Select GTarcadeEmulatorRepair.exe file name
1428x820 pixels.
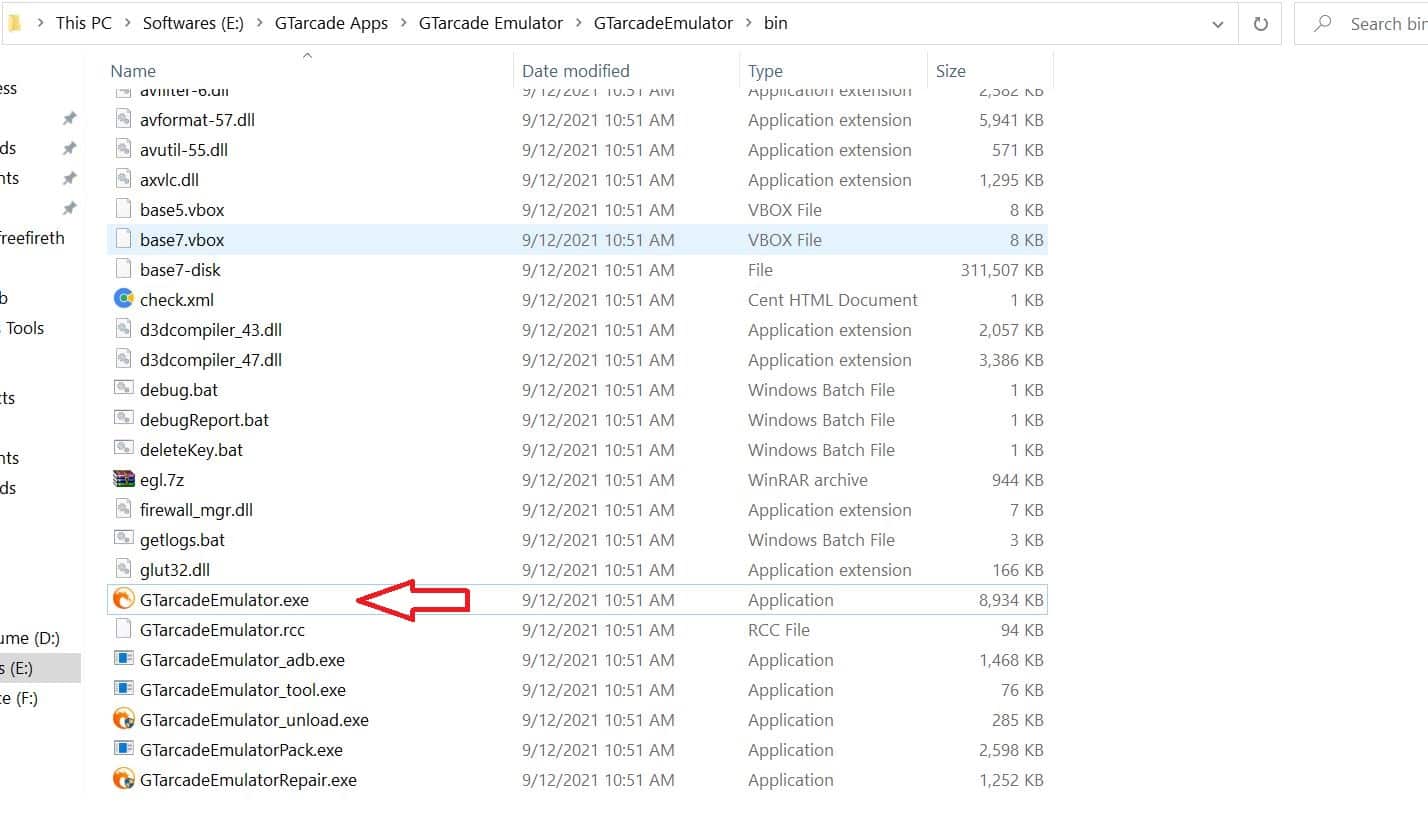pos(248,780)
